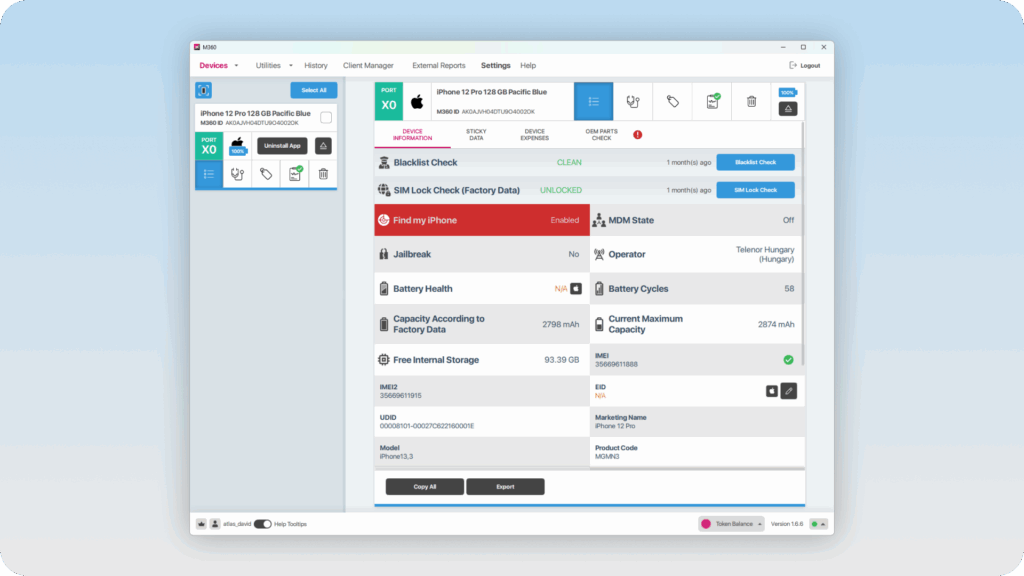This screenshot has width=1024, height=576.
Task: Run the Blacklist Check button
Action: click(756, 162)
